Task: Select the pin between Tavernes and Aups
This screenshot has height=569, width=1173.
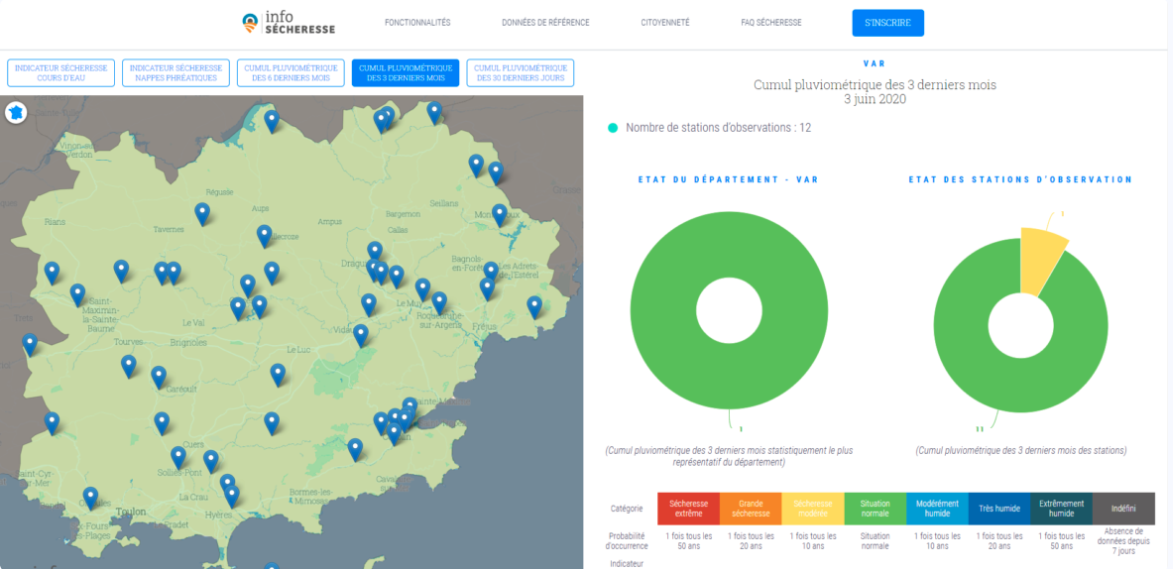Action: coord(202,213)
